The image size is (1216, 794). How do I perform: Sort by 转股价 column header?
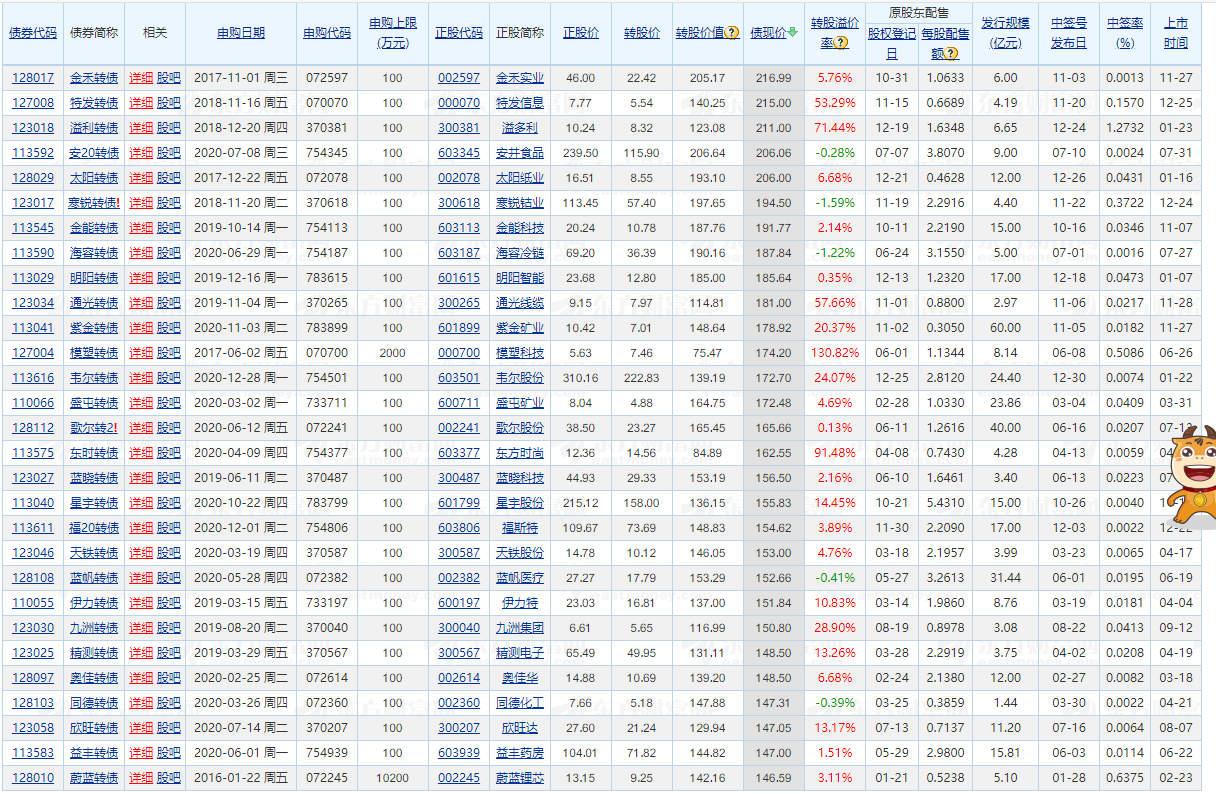641,33
